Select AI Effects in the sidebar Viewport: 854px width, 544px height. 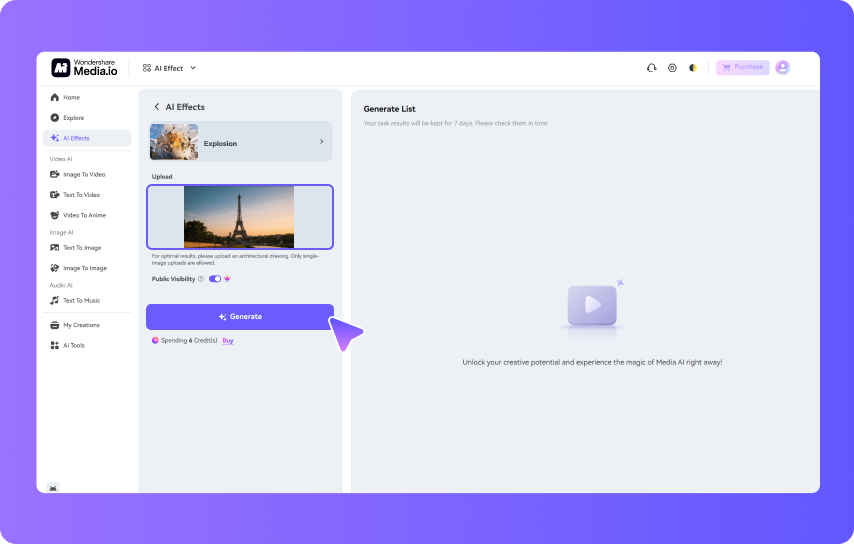point(87,138)
